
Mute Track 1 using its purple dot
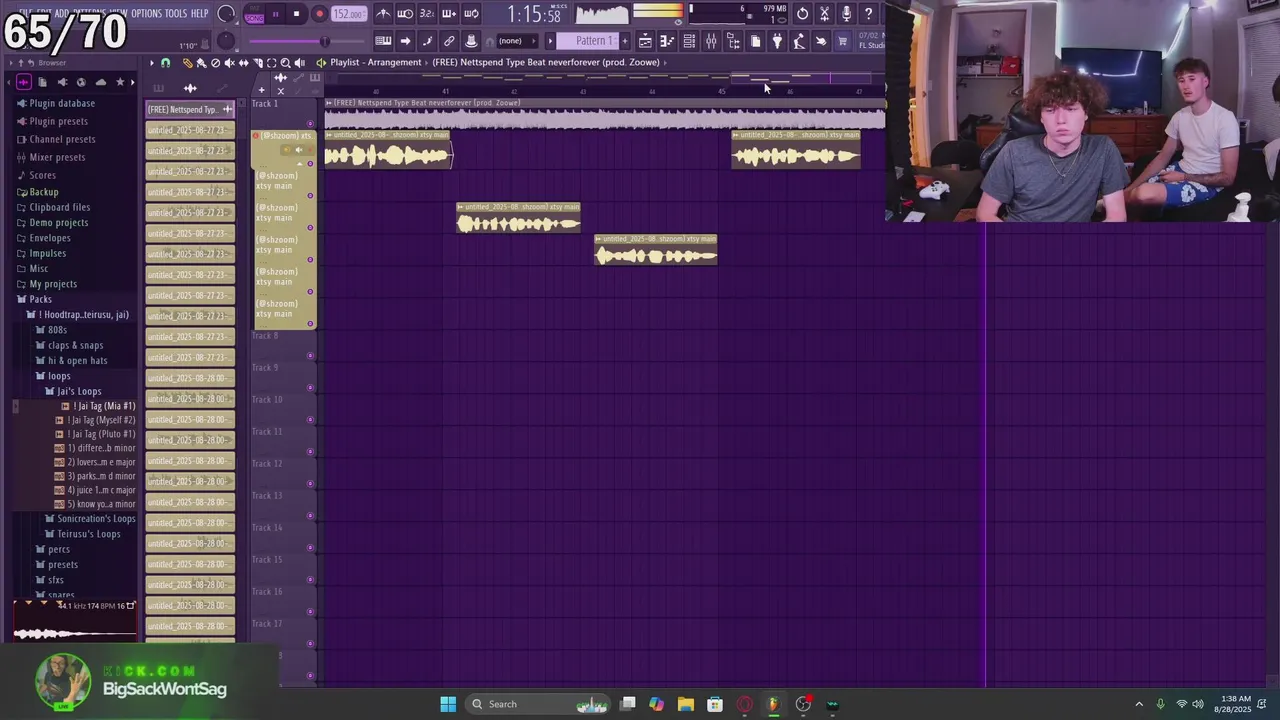click(310, 124)
